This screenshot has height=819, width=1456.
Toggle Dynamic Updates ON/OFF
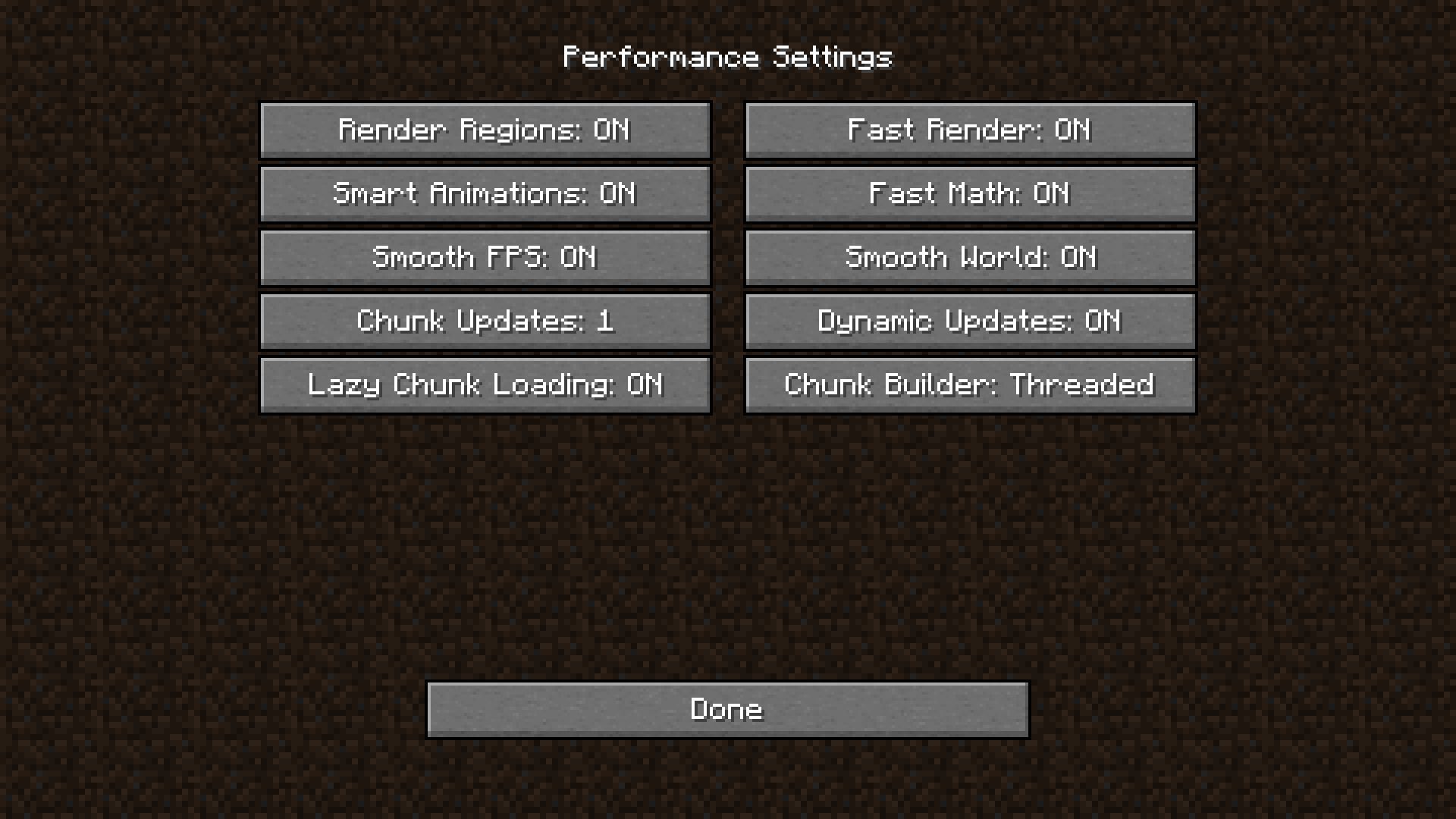pos(969,321)
